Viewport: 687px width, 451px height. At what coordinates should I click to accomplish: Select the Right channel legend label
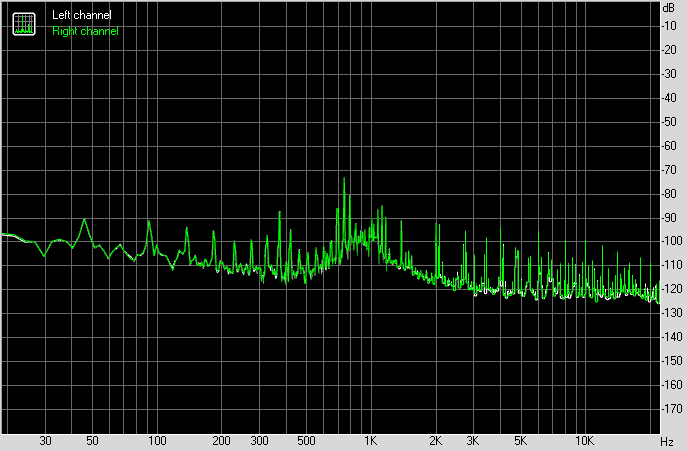pos(85,31)
